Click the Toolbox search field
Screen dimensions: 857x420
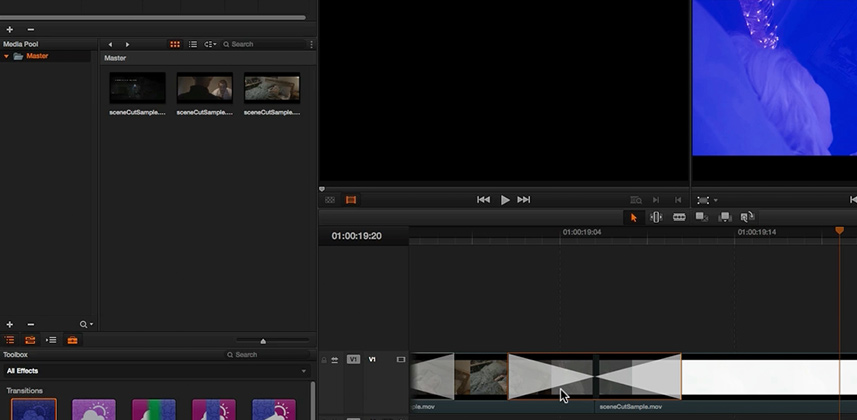click(x=268, y=355)
